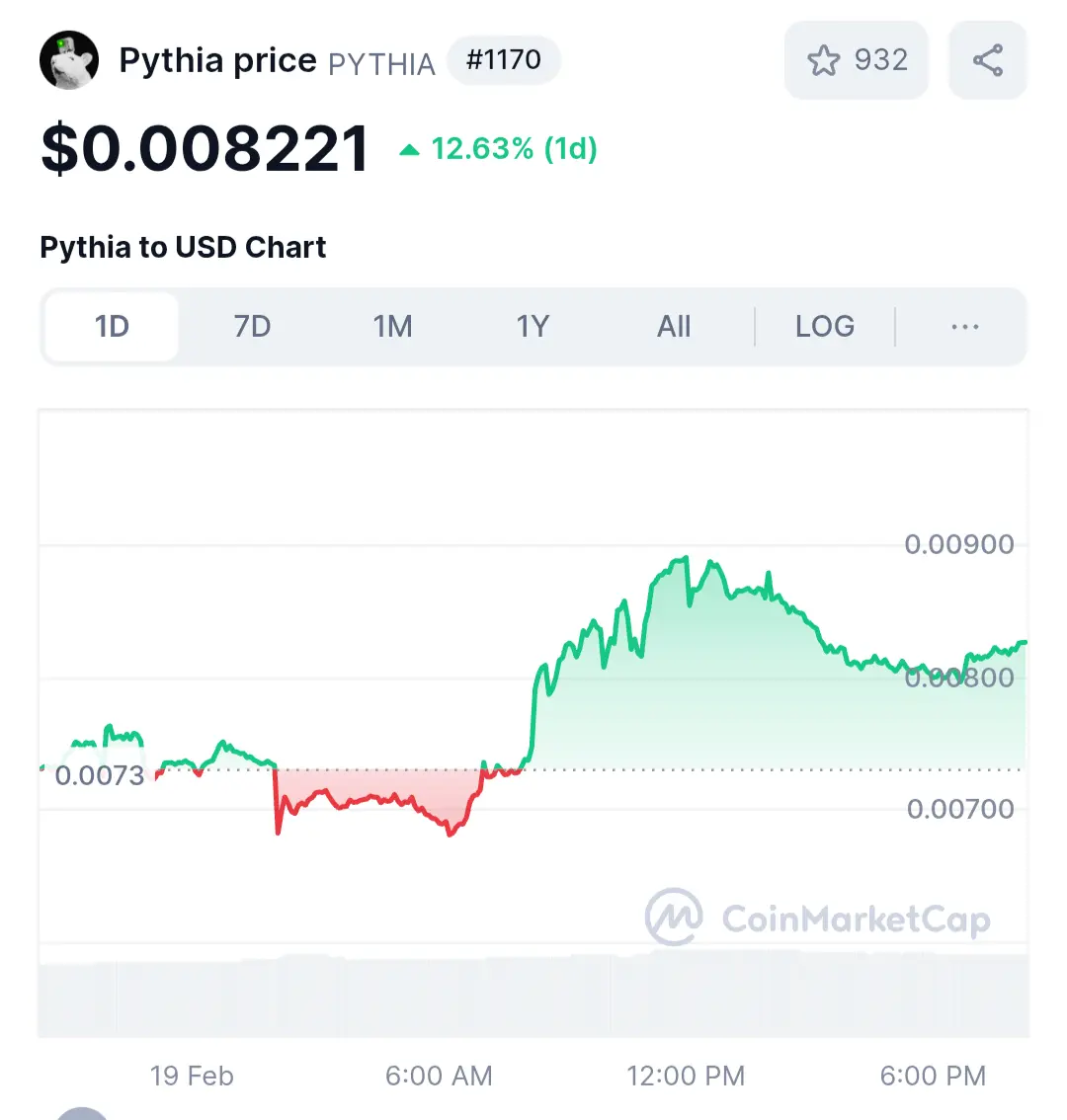Open the share icon button
The width and height of the screenshot is (1067, 1120).
988,60
